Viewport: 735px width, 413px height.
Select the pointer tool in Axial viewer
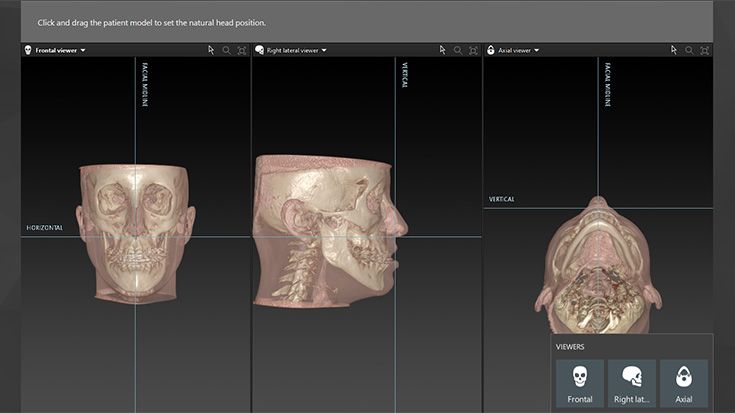[674, 50]
